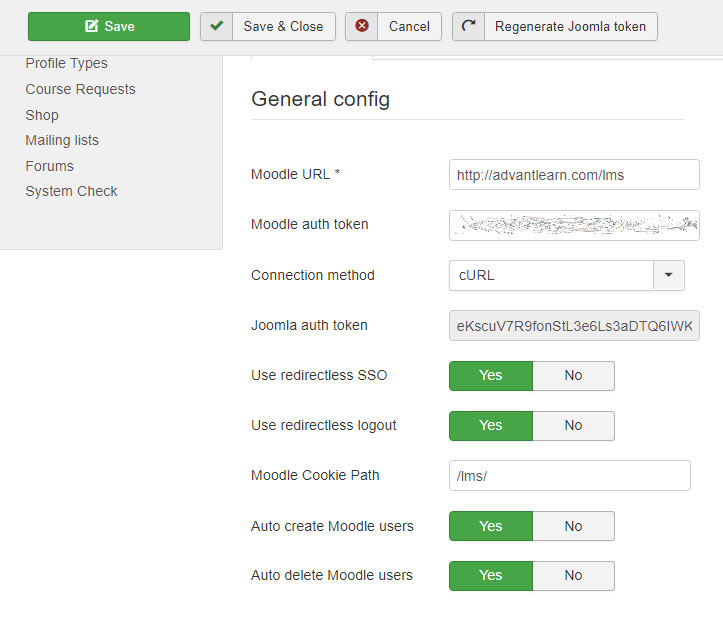Click into Moodle Cookie Path field

click(x=569, y=476)
